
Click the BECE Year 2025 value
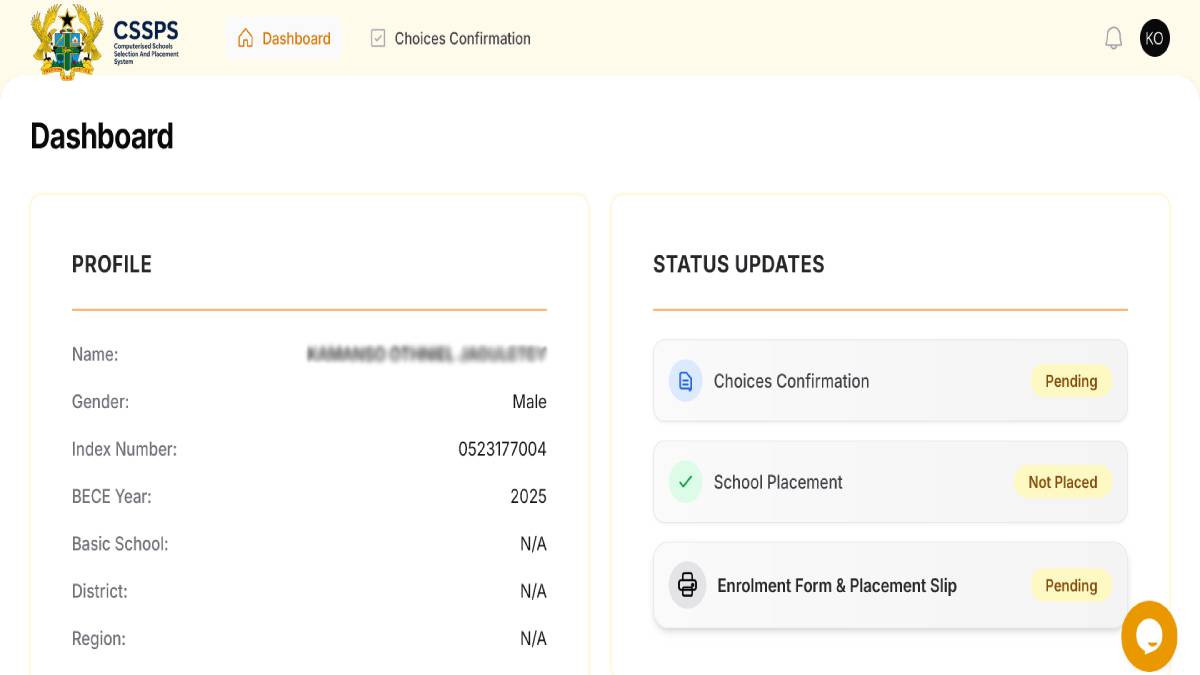(x=527, y=496)
